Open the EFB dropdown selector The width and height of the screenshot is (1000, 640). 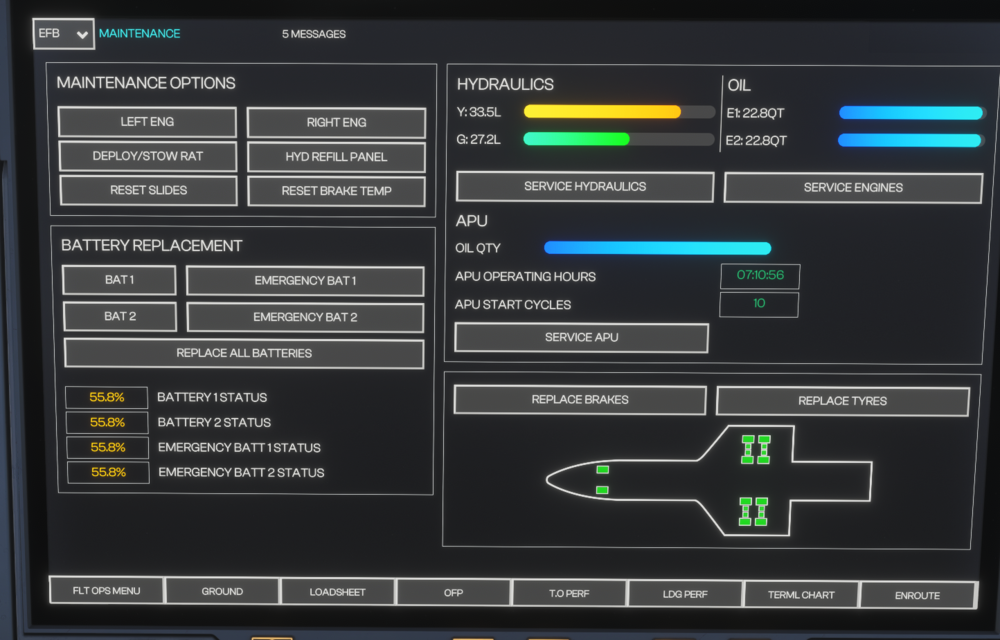[64, 33]
